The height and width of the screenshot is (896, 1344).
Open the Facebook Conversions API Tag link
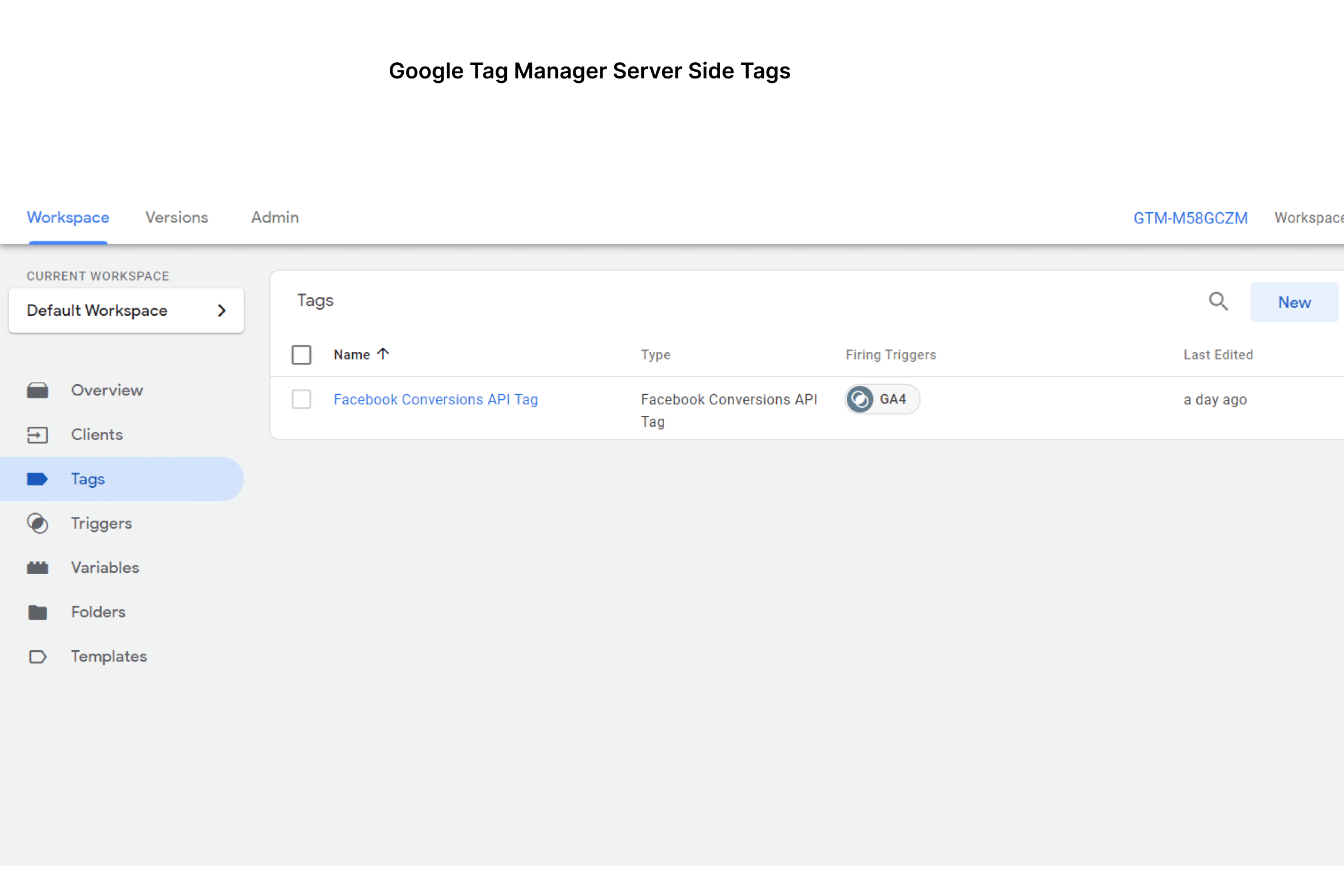pyautogui.click(x=436, y=399)
